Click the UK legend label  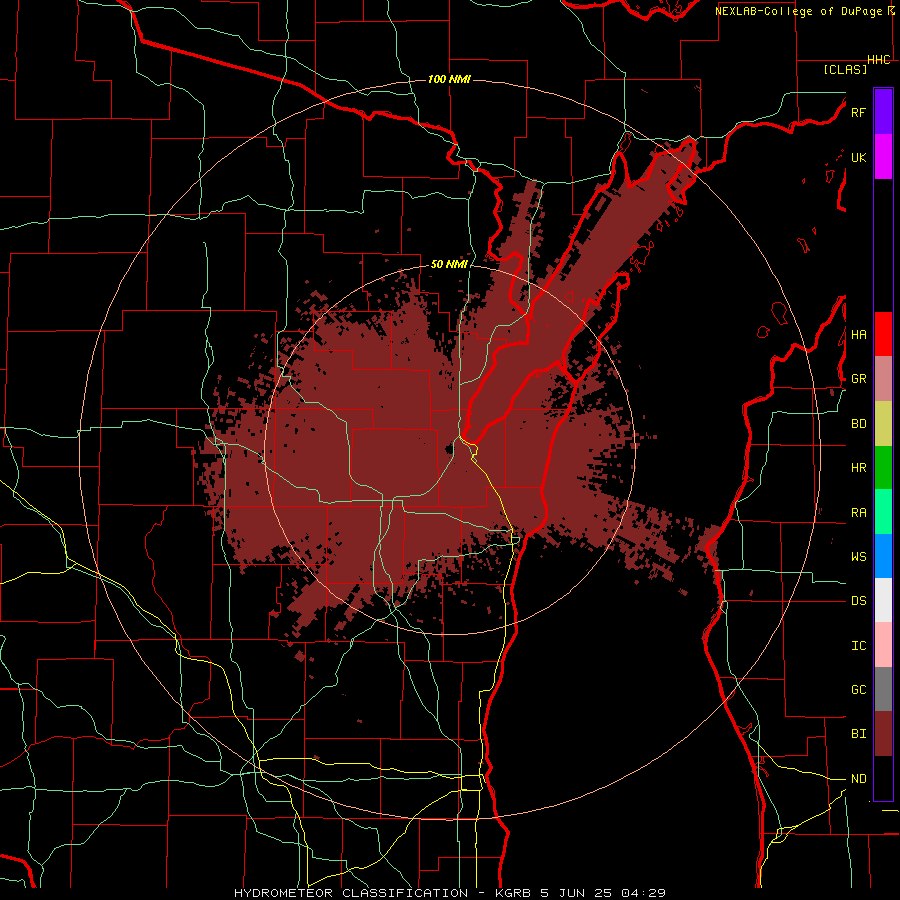858,157
